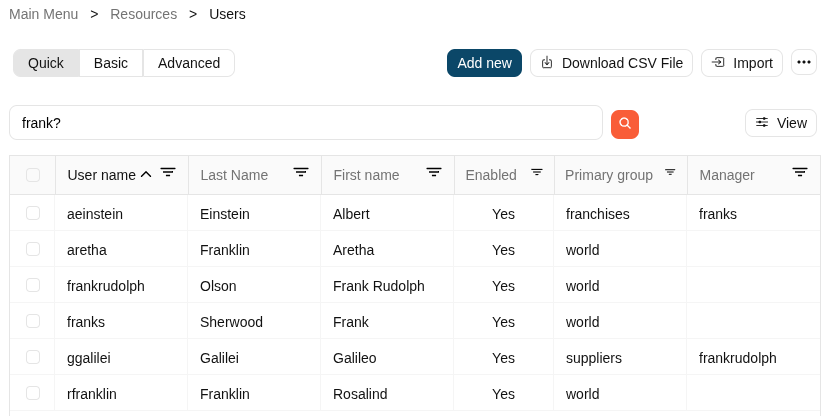Click the Add new button

484,63
